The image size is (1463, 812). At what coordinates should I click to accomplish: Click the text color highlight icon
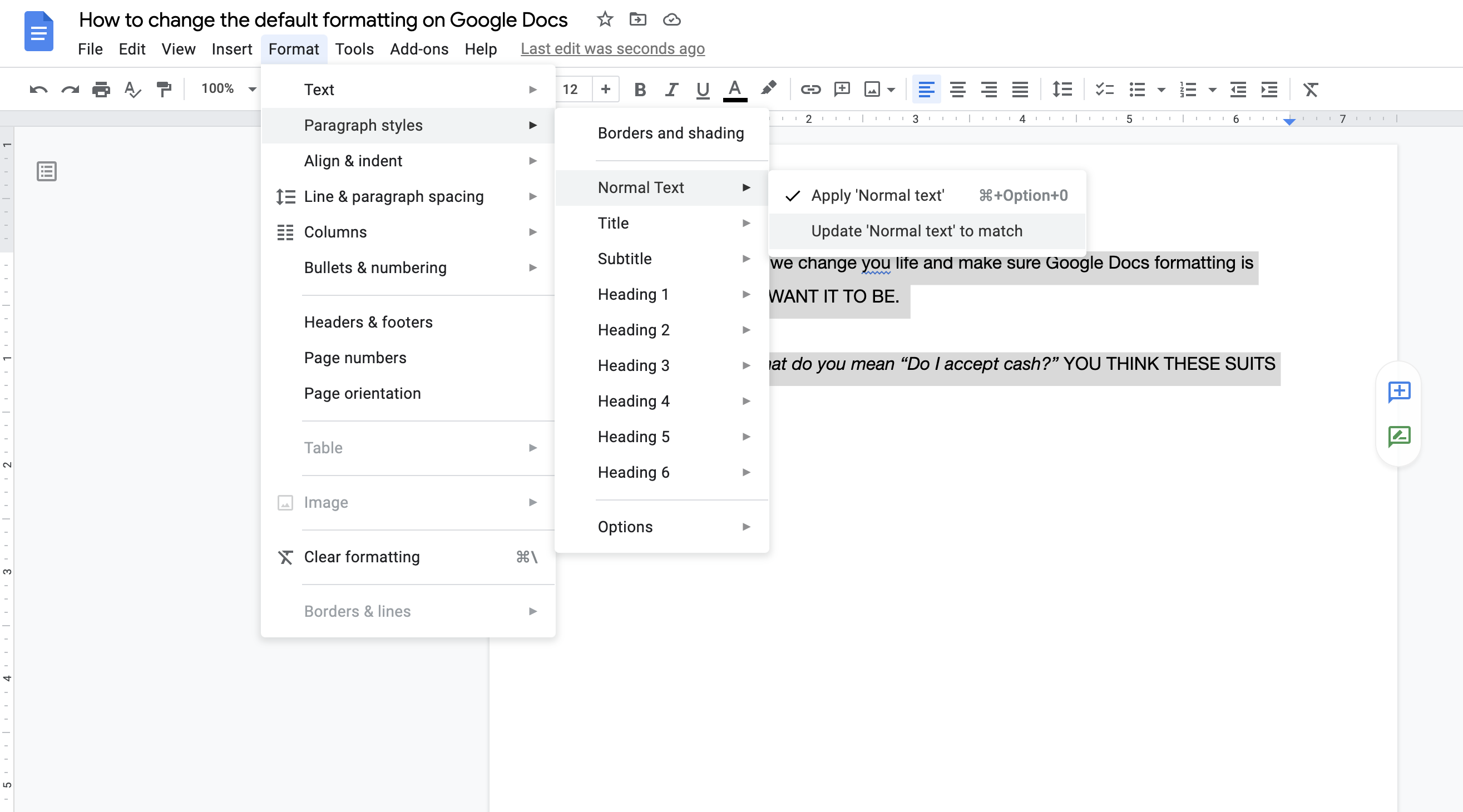(769, 89)
